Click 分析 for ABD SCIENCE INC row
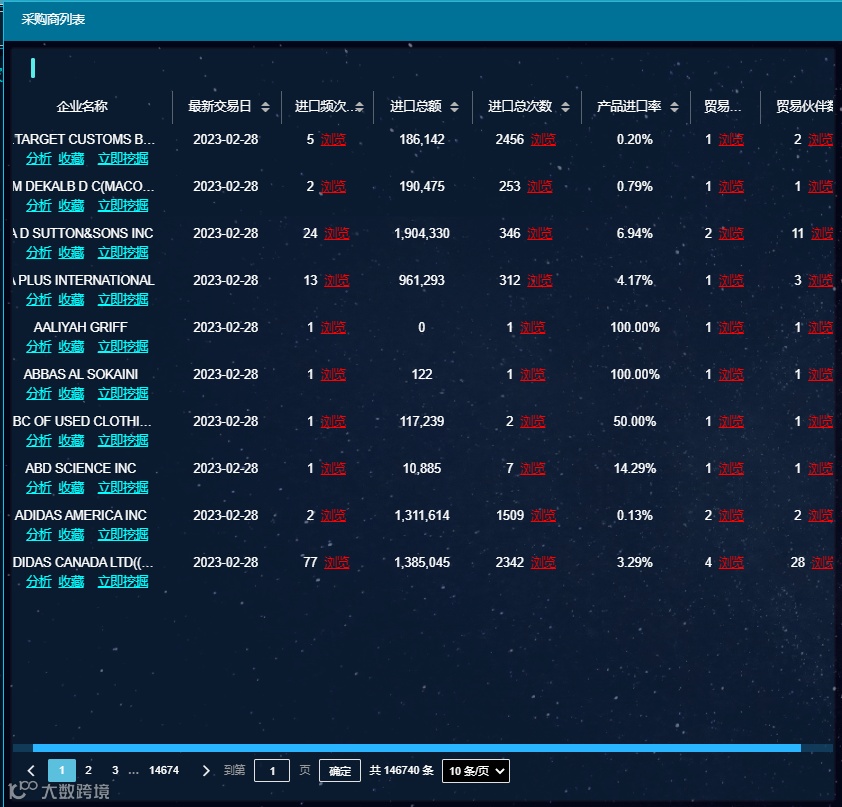This screenshot has height=807, width=842. (39, 488)
